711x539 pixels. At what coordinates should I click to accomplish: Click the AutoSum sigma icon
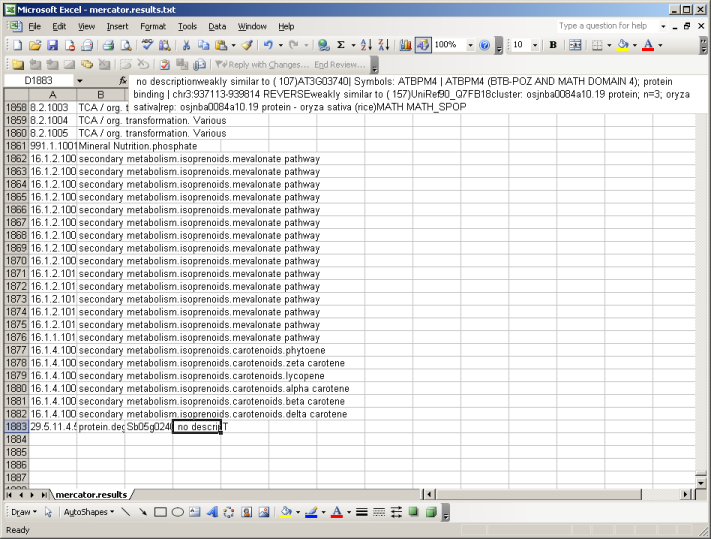click(341, 45)
